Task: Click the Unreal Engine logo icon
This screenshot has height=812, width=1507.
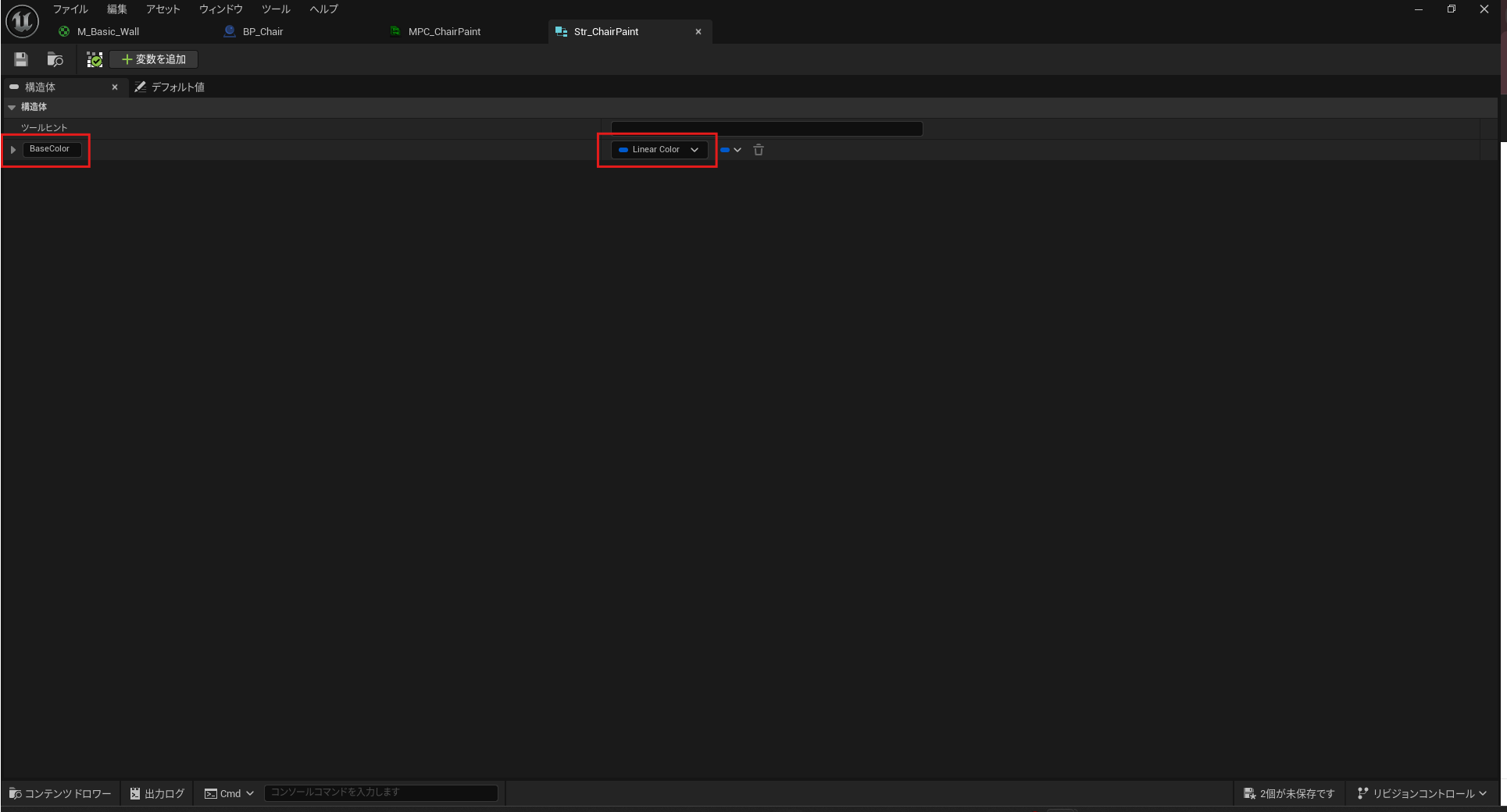Action: click(22, 21)
